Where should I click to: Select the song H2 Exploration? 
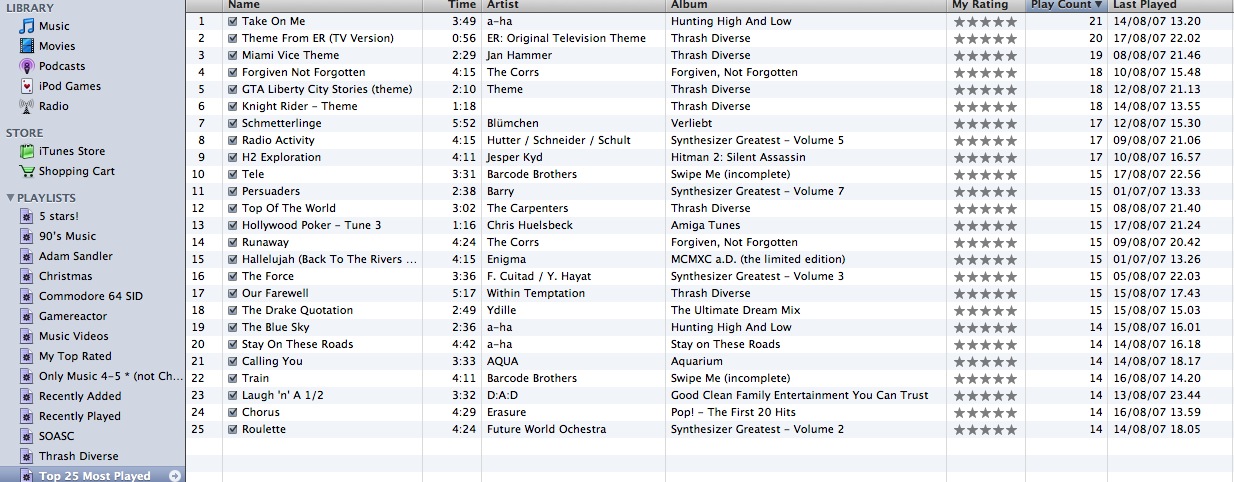pyautogui.click(x=282, y=157)
